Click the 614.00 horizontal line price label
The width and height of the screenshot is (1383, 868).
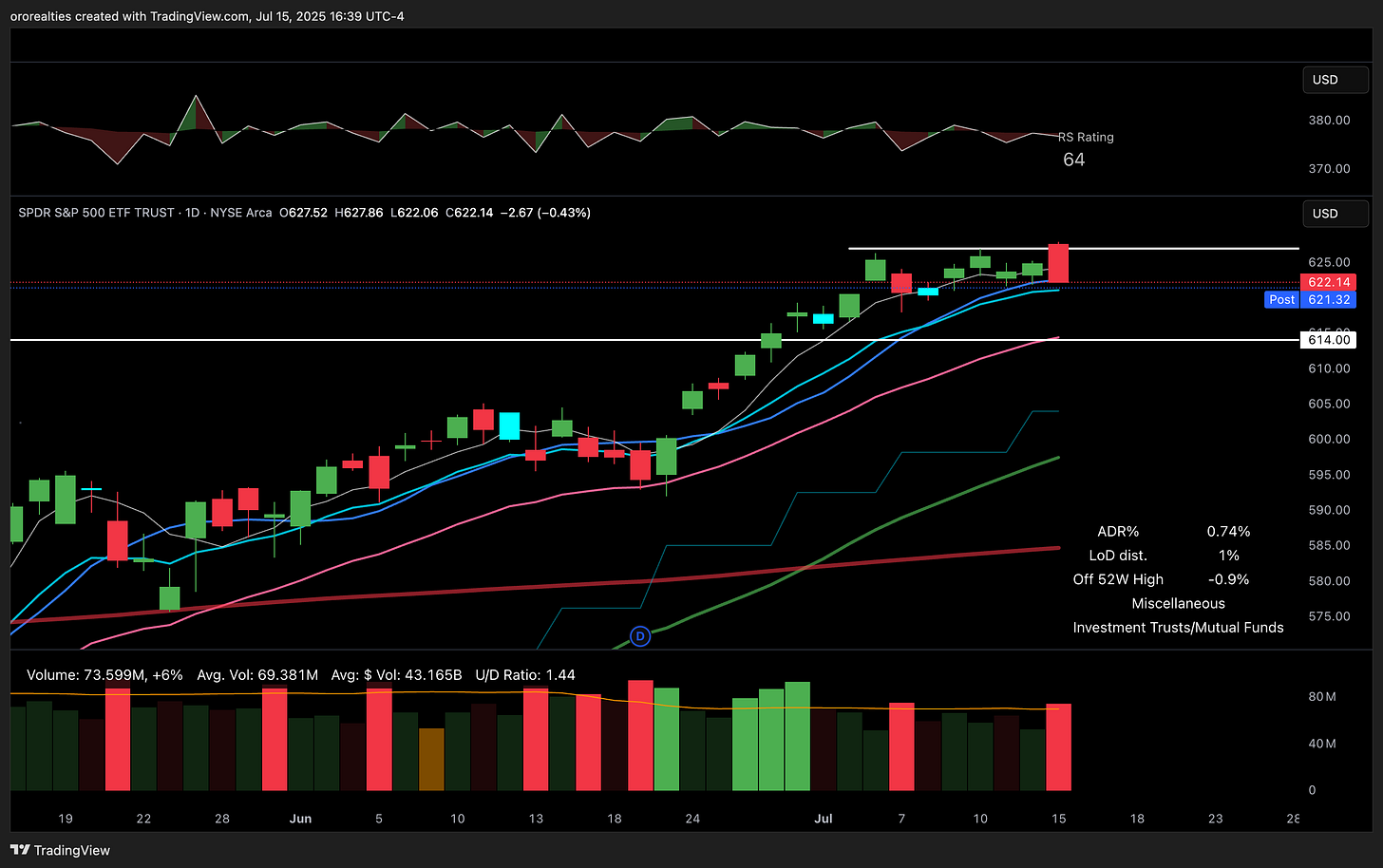click(1328, 340)
